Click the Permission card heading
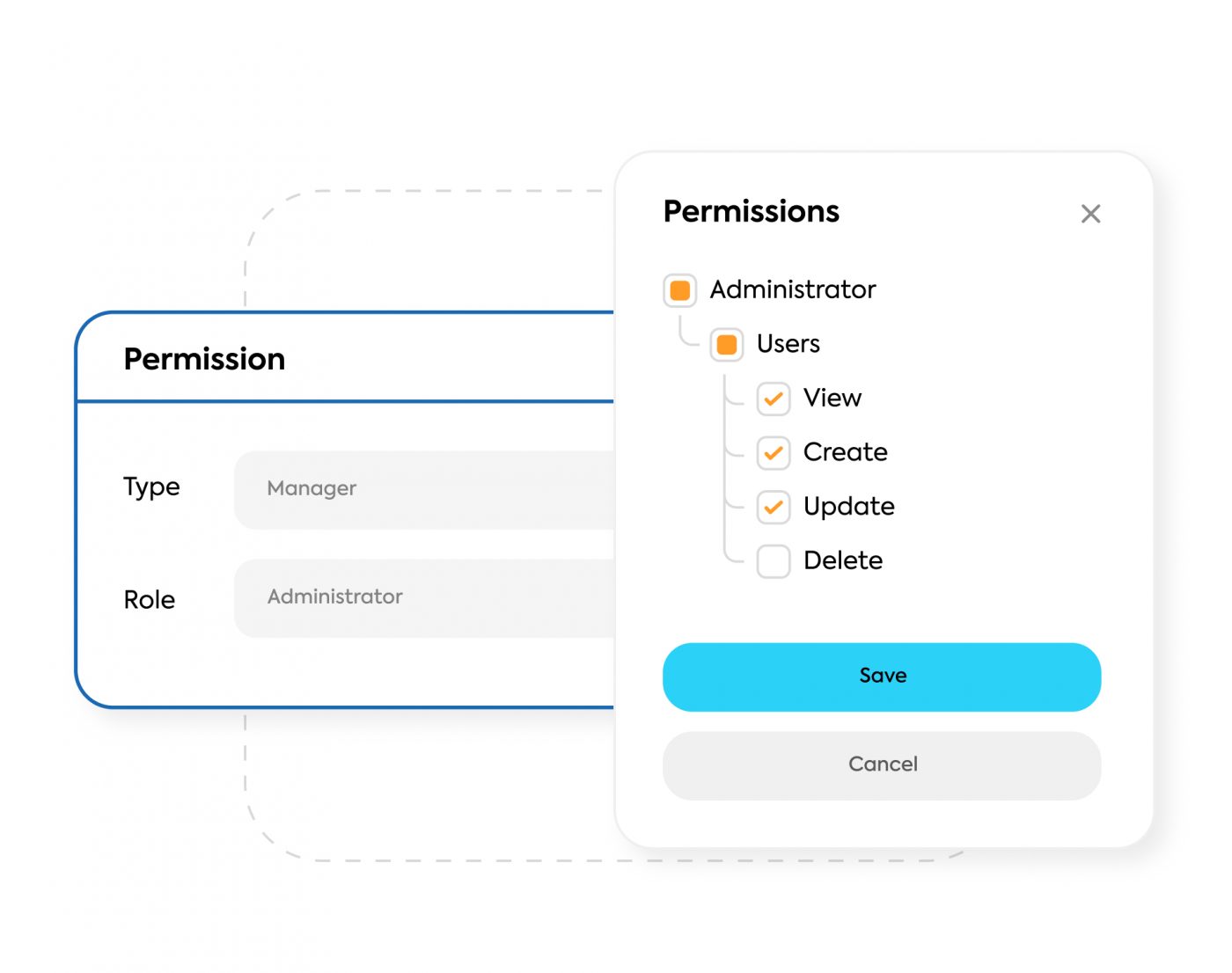 pos(204,359)
